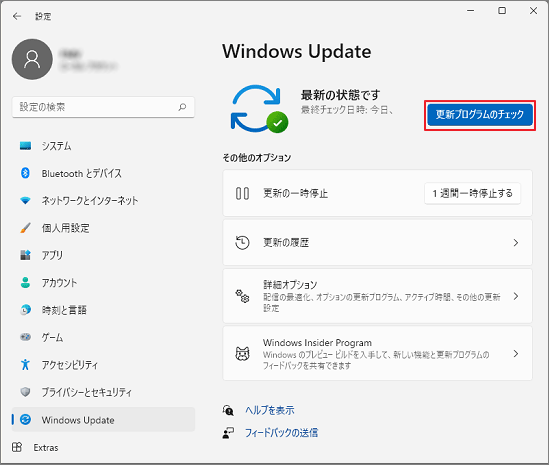Click the 詳細オプション gears icon
Screen dimensions: 549x465
tap(242, 296)
